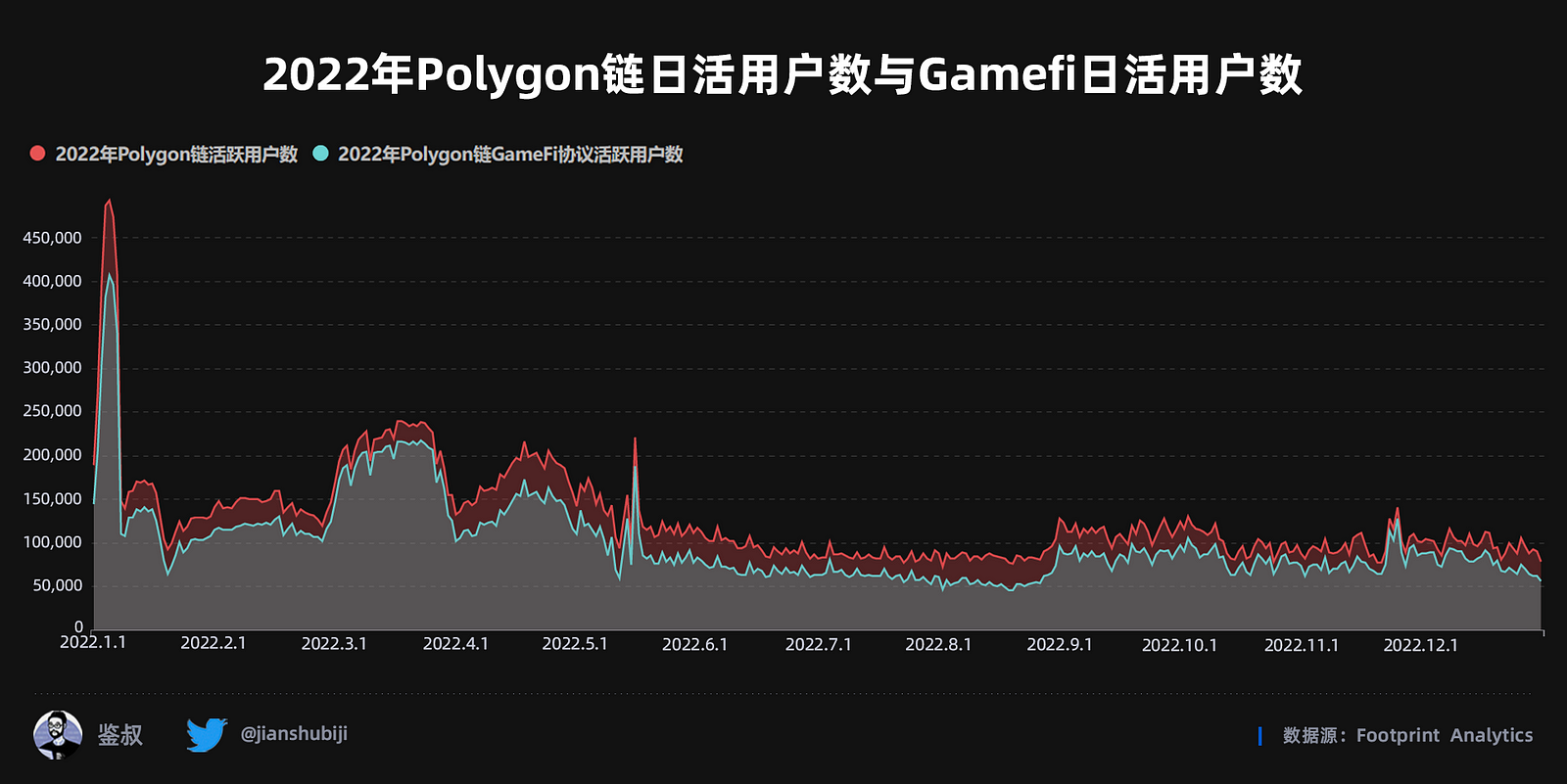Viewport: 1567px width, 784px height.
Task: Click the 300,000 y-axis label
Action: coord(52,368)
